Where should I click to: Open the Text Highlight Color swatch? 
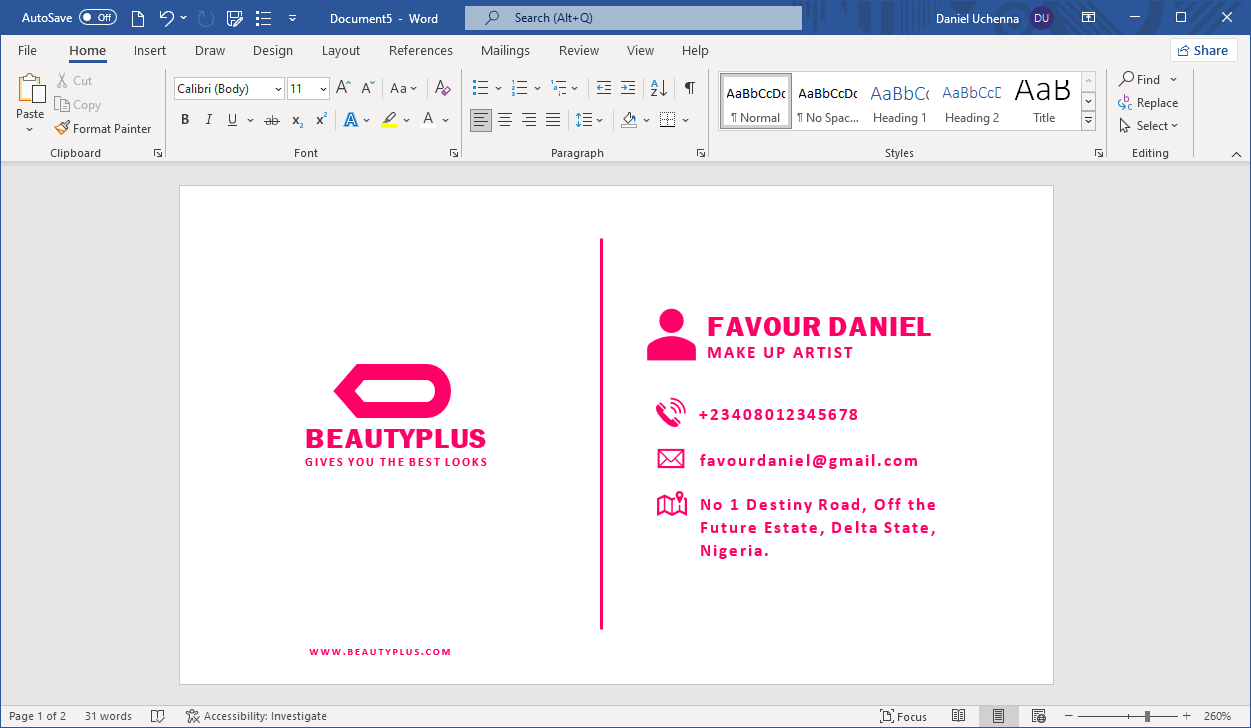388,119
